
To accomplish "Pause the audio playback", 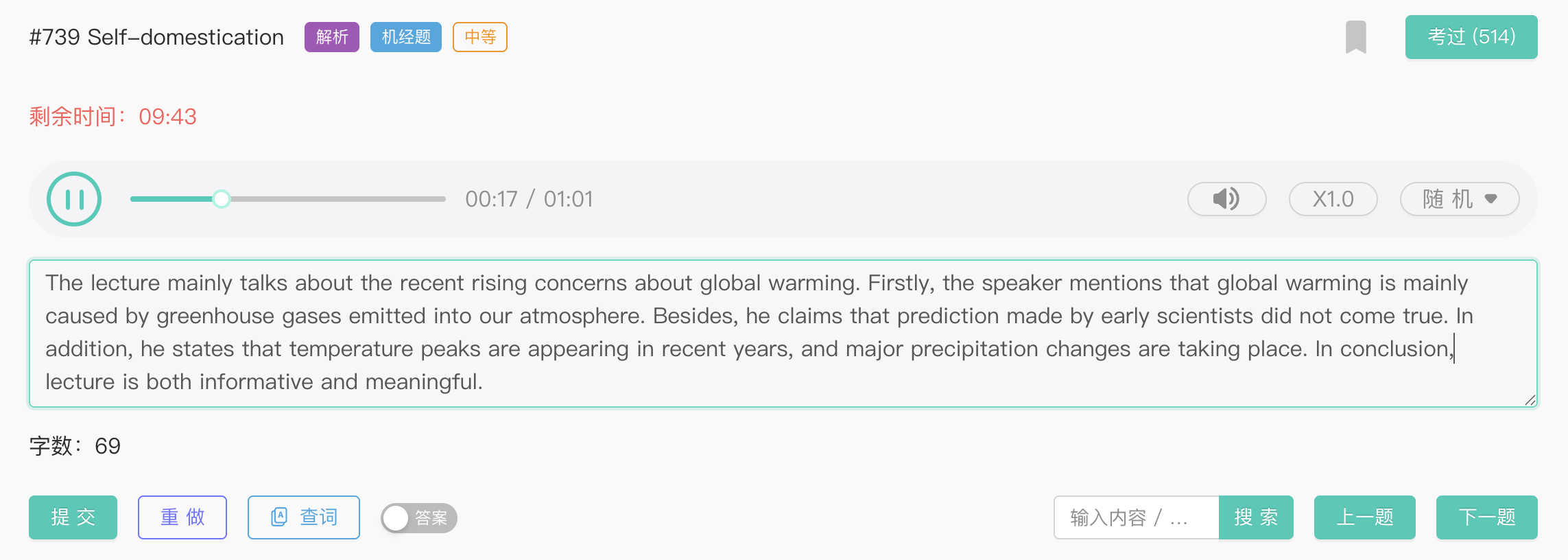I will 74,199.
